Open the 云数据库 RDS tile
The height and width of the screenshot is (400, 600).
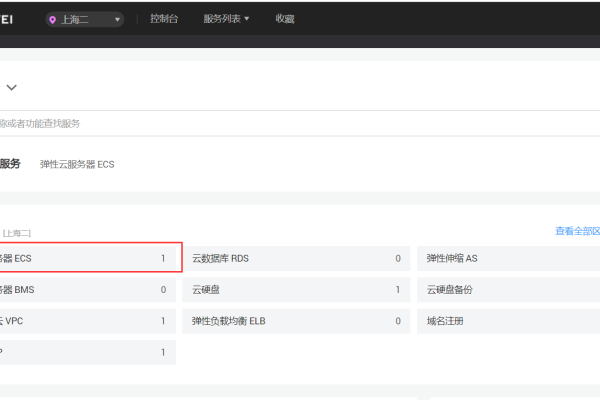point(295,258)
